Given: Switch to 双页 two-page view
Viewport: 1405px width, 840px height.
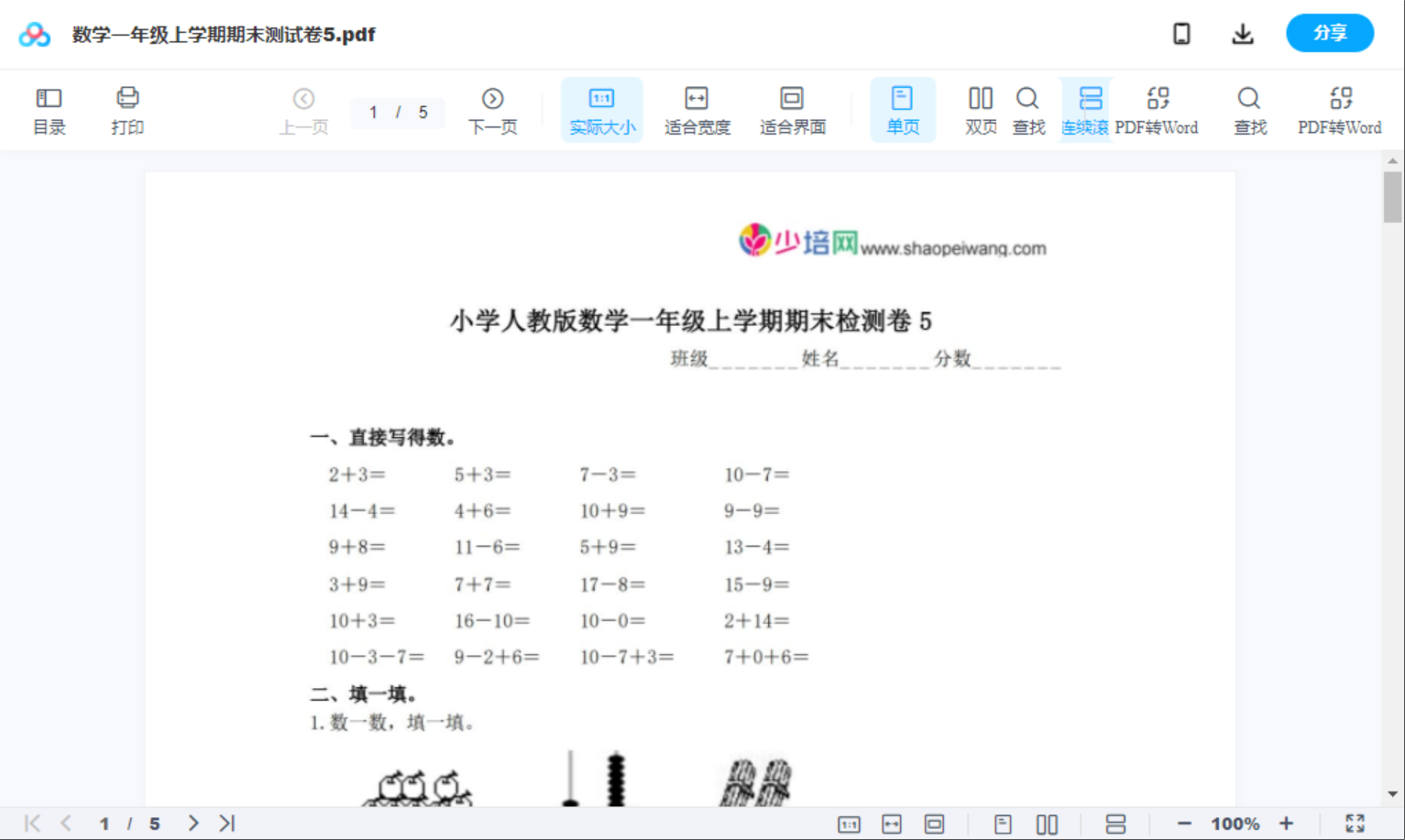Looking at the screenshot, I should tap(980, 109).
